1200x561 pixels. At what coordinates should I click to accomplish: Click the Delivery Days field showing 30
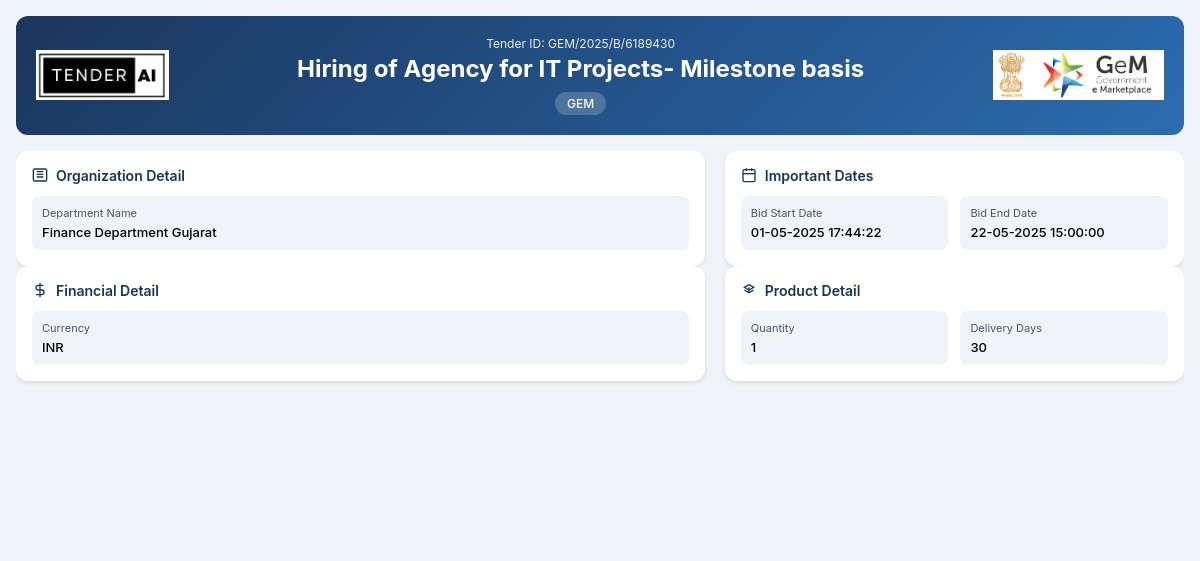[1064, 338]
